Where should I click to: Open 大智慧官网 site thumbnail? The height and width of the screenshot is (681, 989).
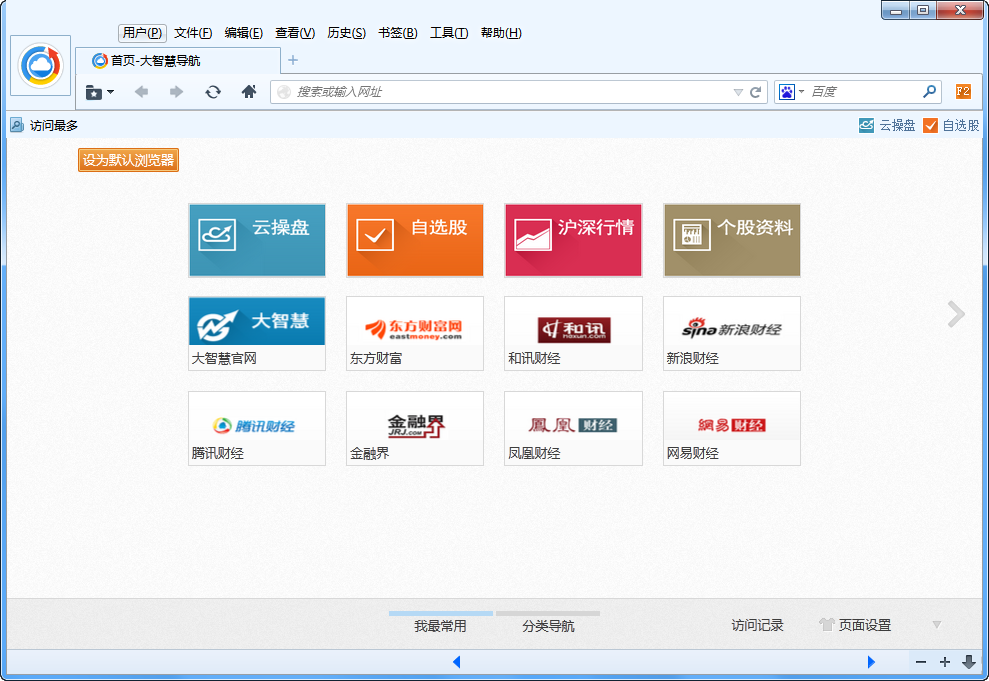257,334
